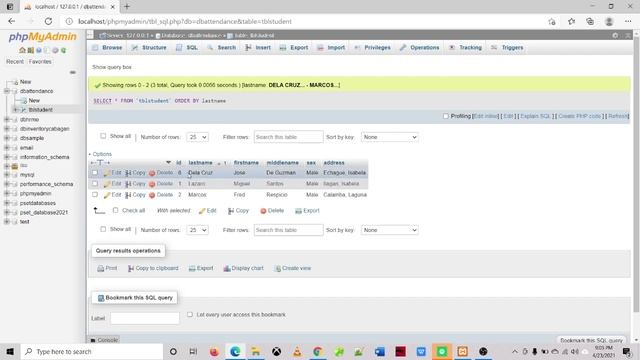
Task: Open the upper Sort by key dropdown
Action: click(x=389, y=137)
